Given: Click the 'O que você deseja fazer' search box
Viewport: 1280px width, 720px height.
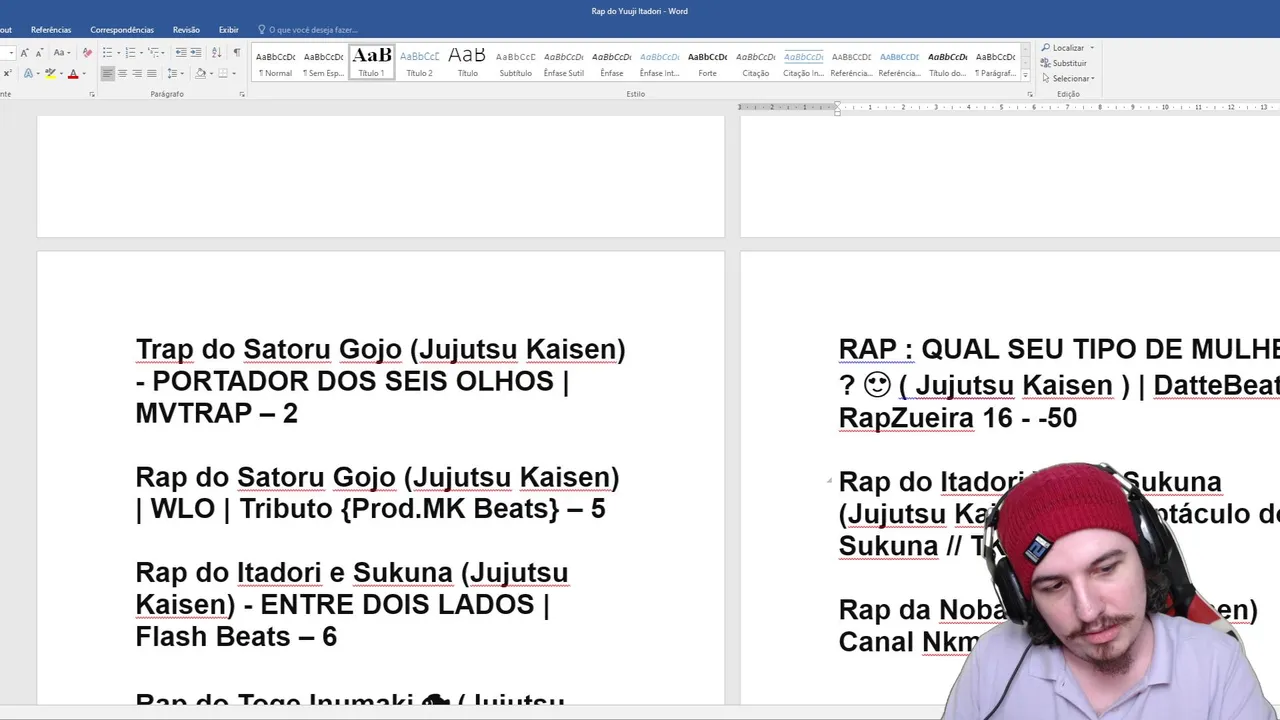Looking at the screenshot, I should (308, 30).
